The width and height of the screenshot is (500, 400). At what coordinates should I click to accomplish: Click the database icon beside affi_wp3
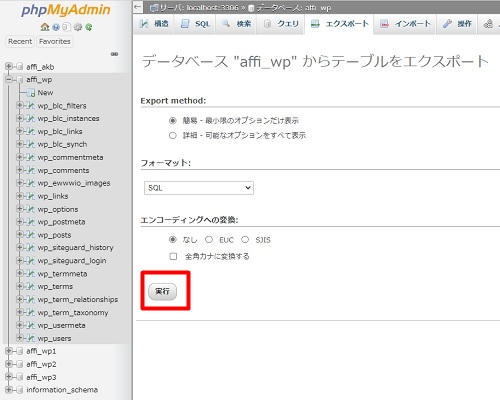click(20, 377)
